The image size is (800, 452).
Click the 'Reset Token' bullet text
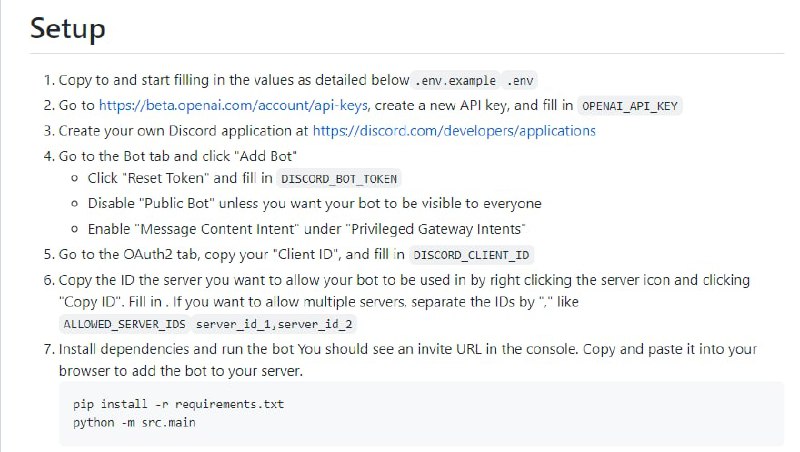point(180,179)
